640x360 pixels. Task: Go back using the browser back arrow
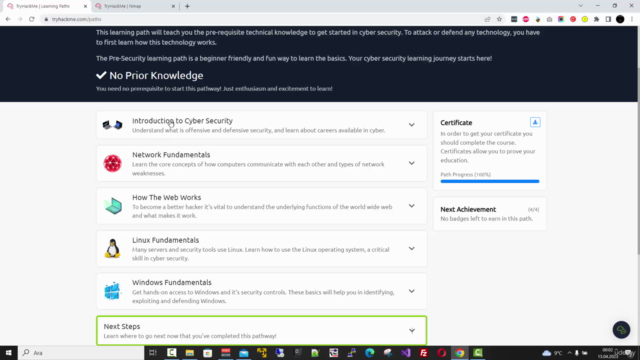(x=8, y=19)
